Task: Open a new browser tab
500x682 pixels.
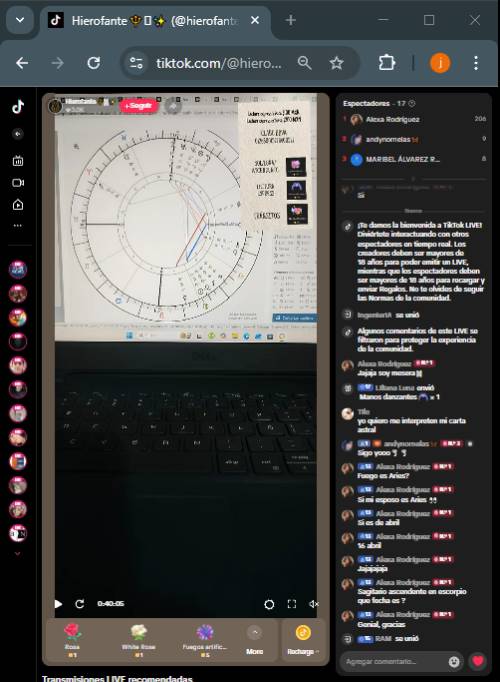Action: 290,20
